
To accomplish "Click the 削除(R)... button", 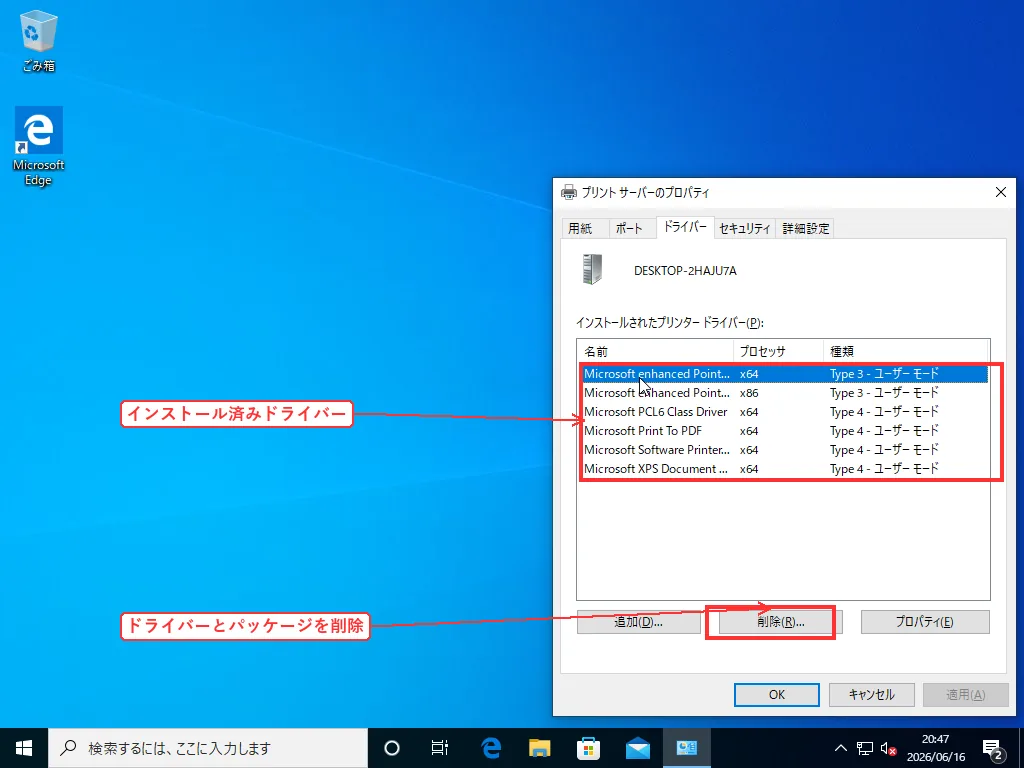I will pyautogui.click(x=780, y=622).
